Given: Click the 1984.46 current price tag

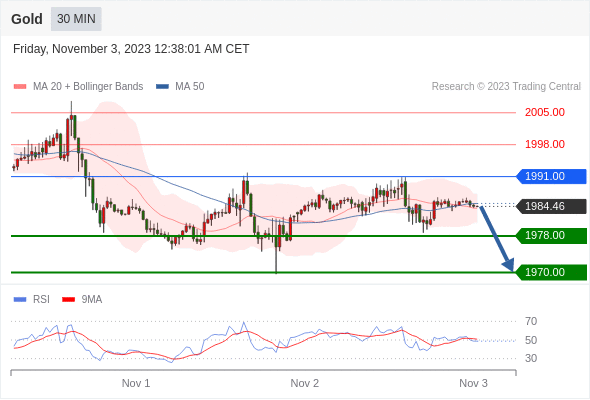Looking at the screenshot, I should pos(552,206).
